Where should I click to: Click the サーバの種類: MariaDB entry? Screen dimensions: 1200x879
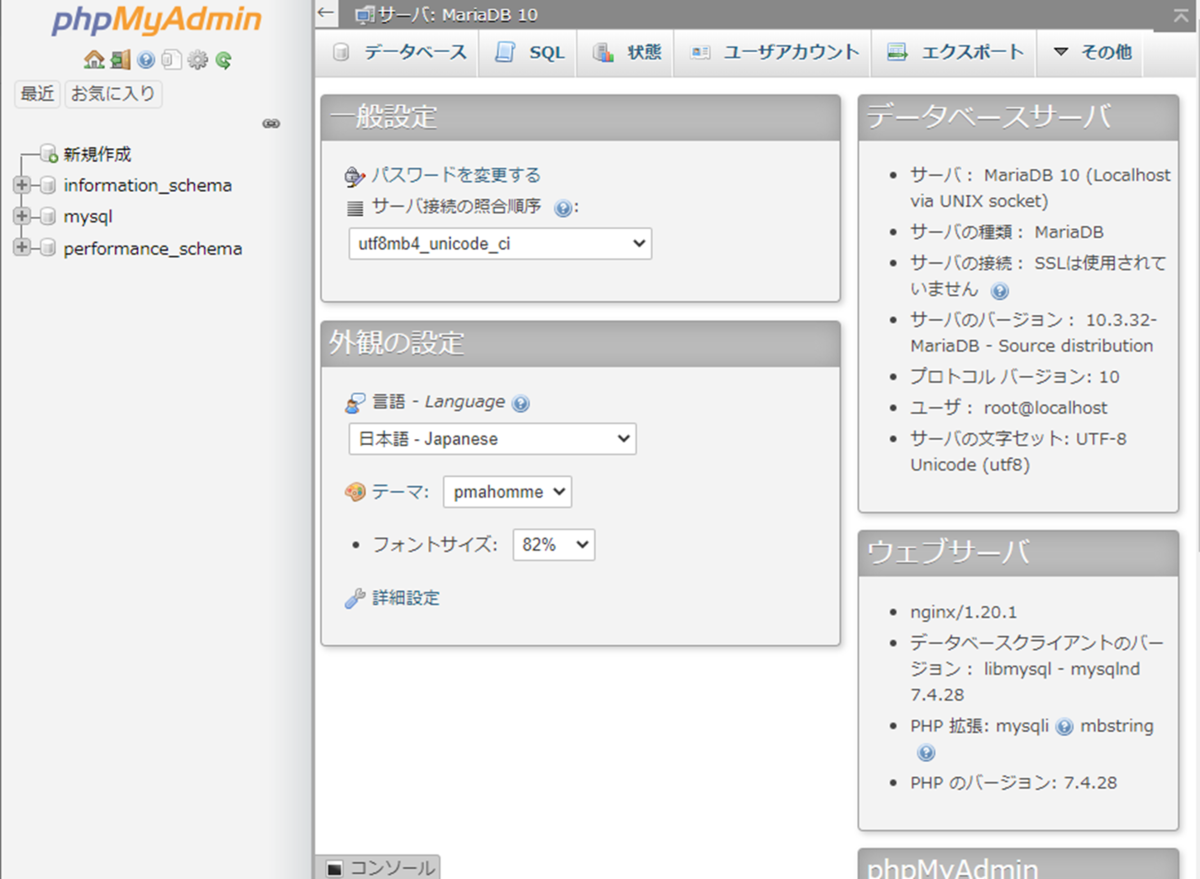click(x=1007, y=232)
